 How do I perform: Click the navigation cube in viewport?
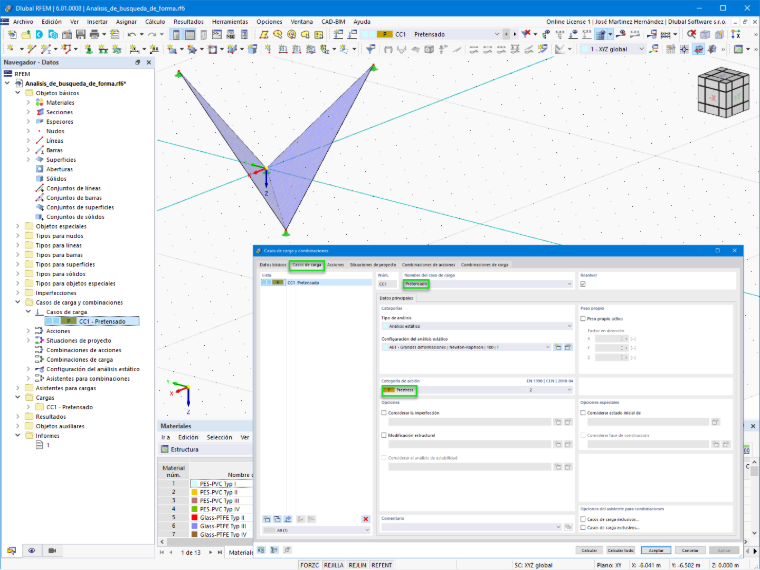pyautogui.click(x=723, y=93)
